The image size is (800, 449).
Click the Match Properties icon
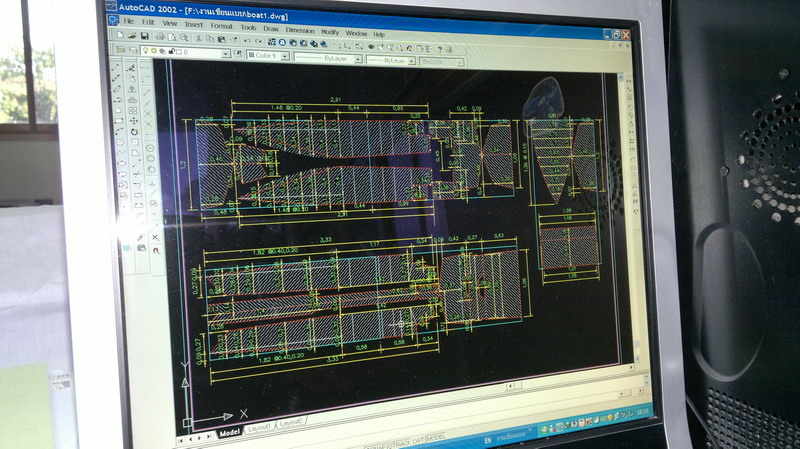pos(233,40)
